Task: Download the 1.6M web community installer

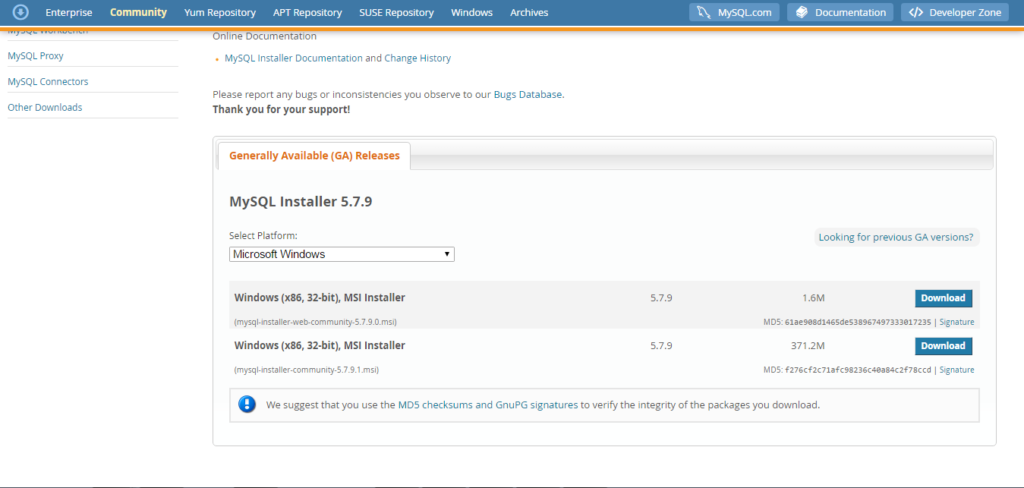Action: click(943, 298)
